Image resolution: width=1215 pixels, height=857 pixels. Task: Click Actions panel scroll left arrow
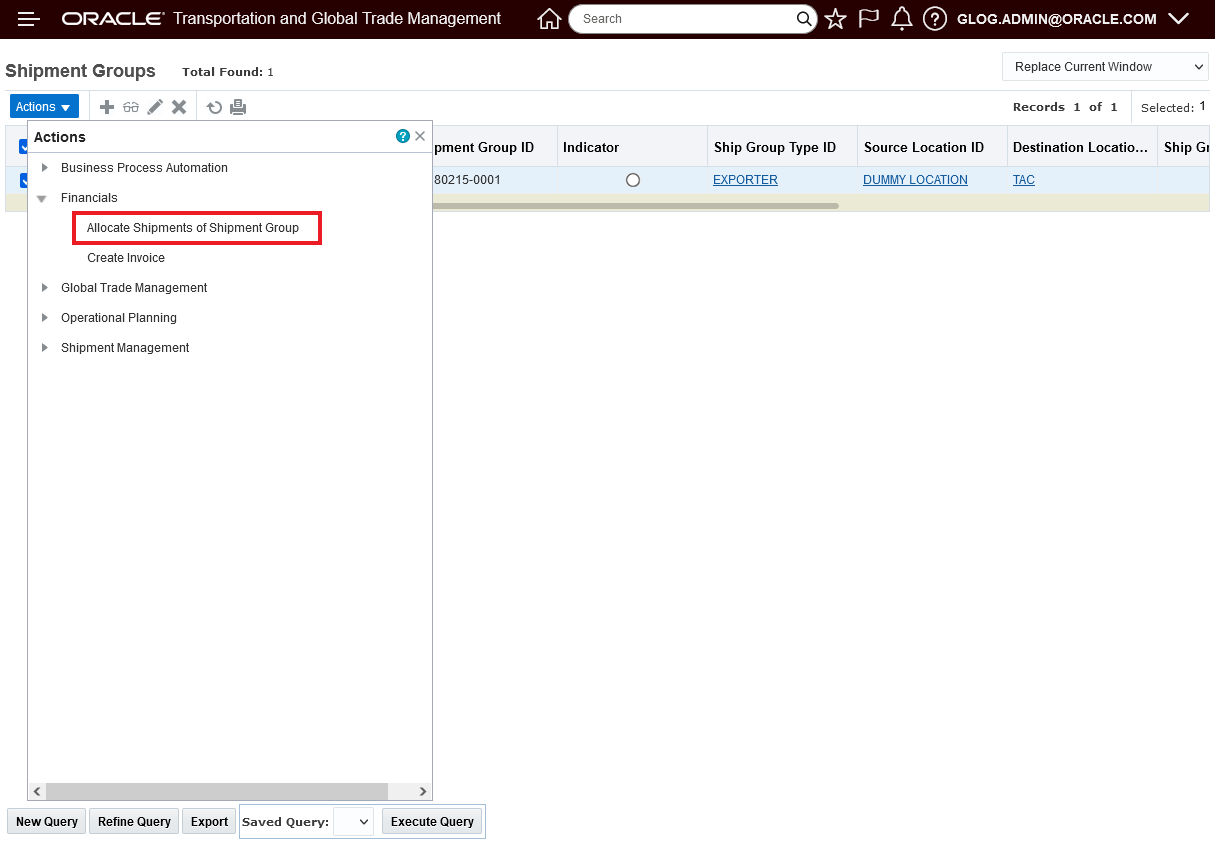37,791
